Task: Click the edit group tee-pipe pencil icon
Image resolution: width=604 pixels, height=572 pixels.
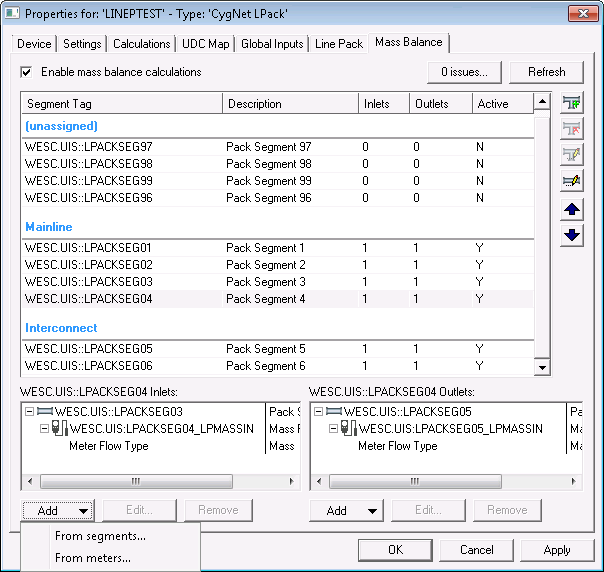Action: [572, 154]
